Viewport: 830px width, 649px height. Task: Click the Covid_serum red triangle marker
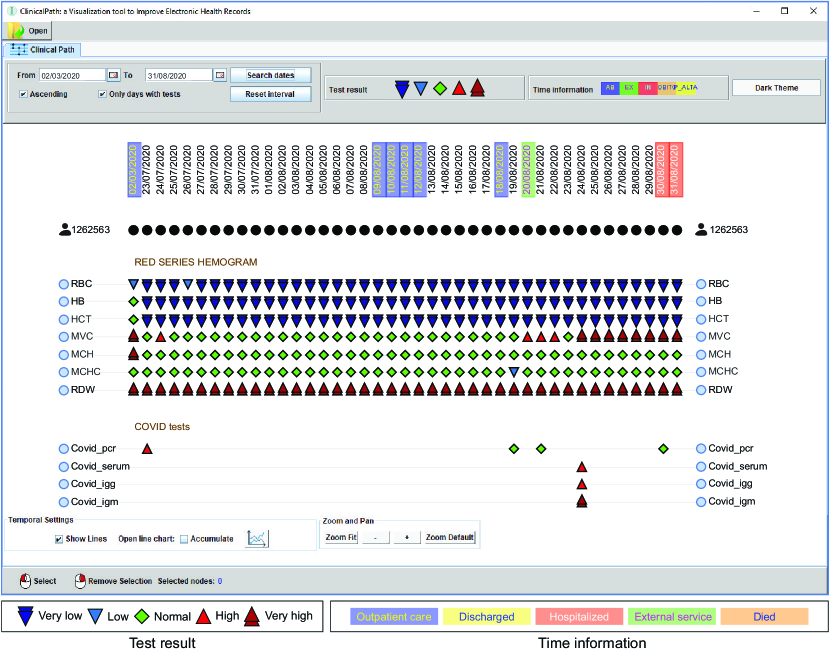(x=582, y=467)
